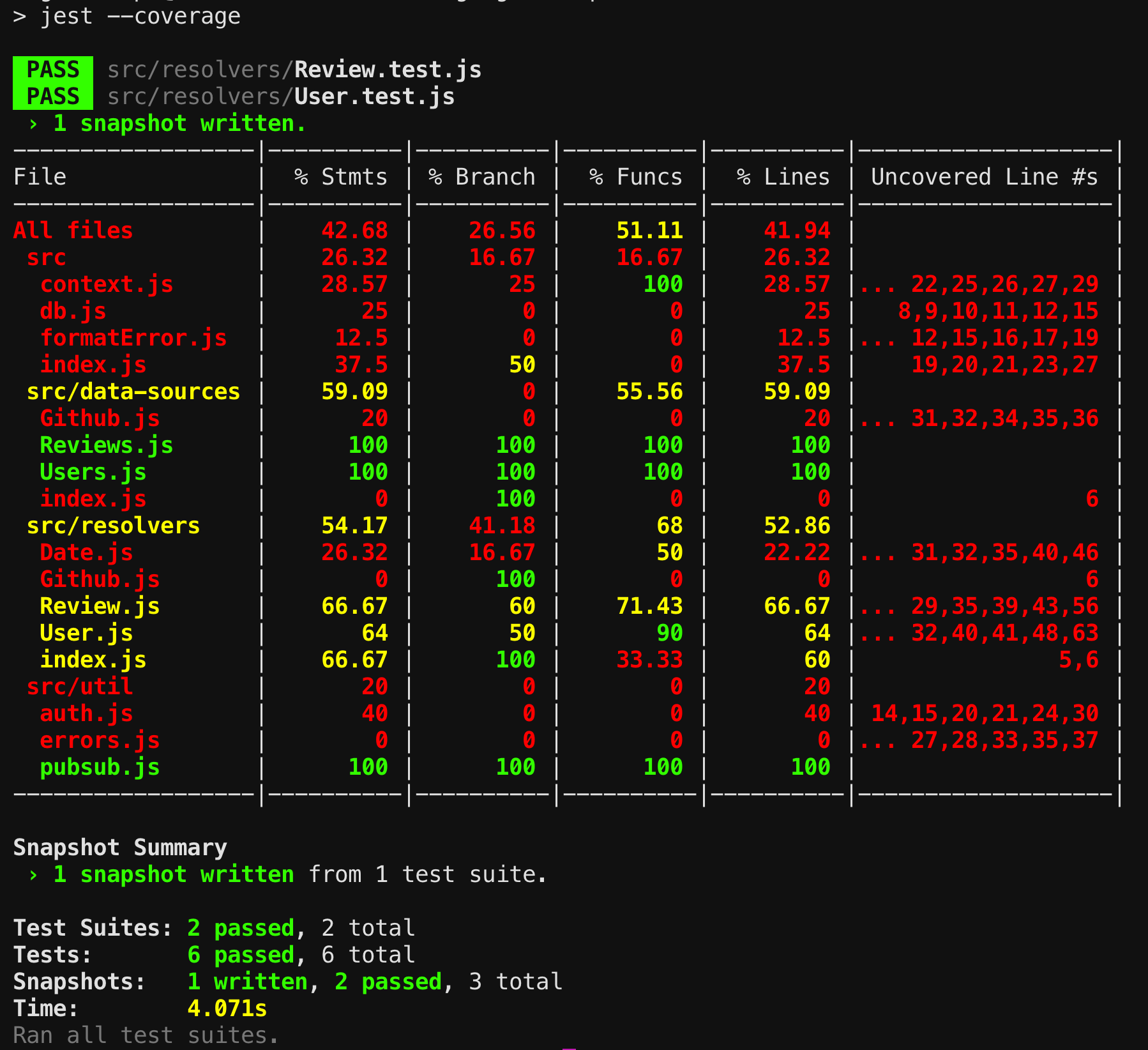Click the Review.js file name

coord(100,606)
